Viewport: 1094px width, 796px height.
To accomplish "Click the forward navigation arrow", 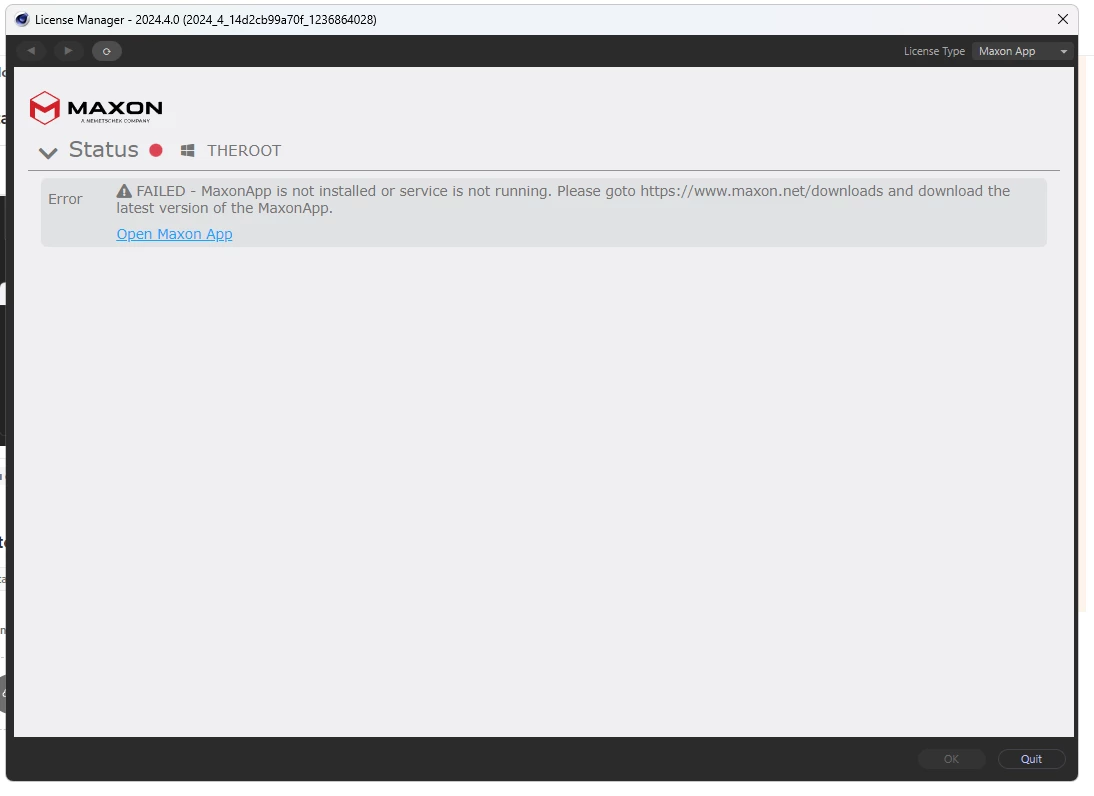I will point(68,51).
